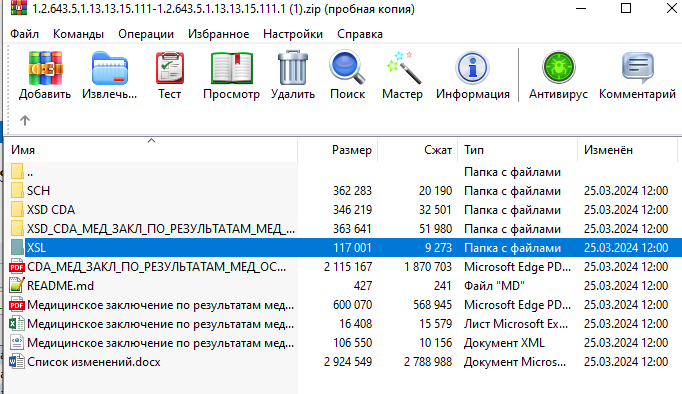
Task: Click the README.md file icon
Action: pyautogui.click(x=17, y=286)
